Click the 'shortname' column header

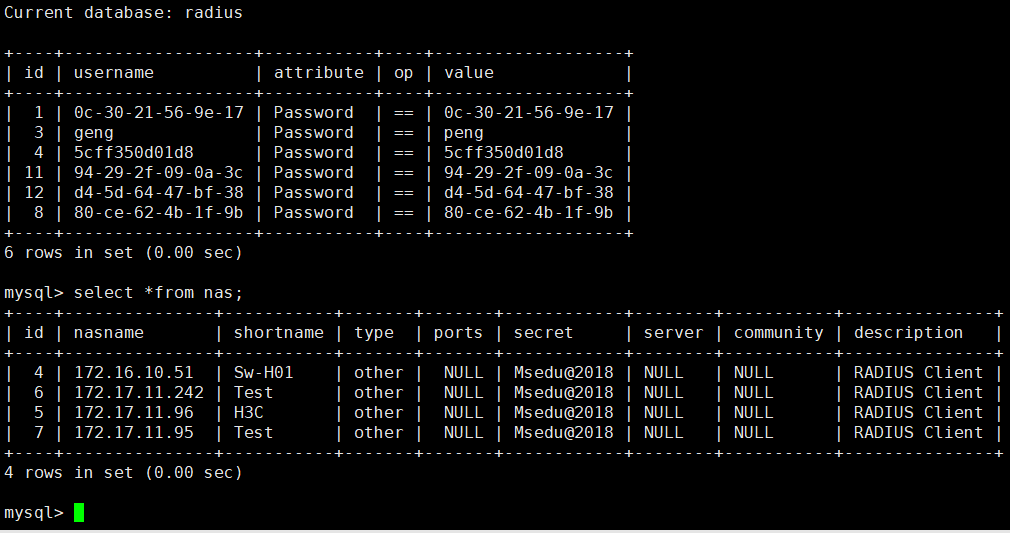pyautogui.click(x=278, y=332)
